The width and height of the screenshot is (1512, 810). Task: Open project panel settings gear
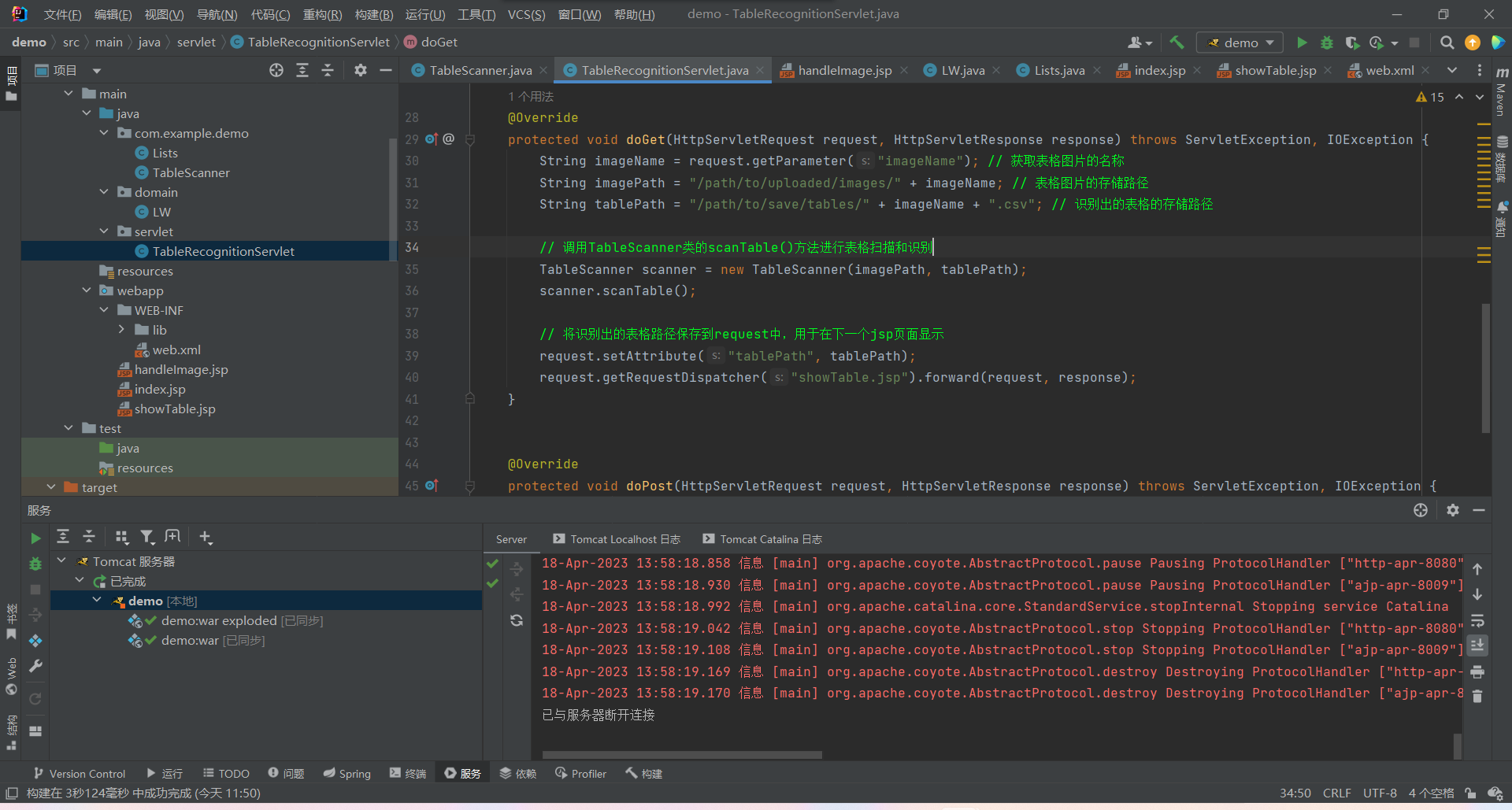tap(361, 71)
